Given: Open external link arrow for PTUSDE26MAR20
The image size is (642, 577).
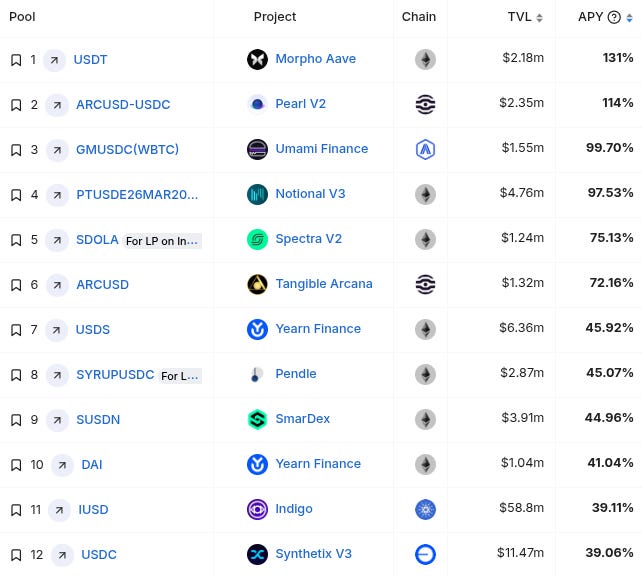Looking at the screenshot, I should point(57,195).
